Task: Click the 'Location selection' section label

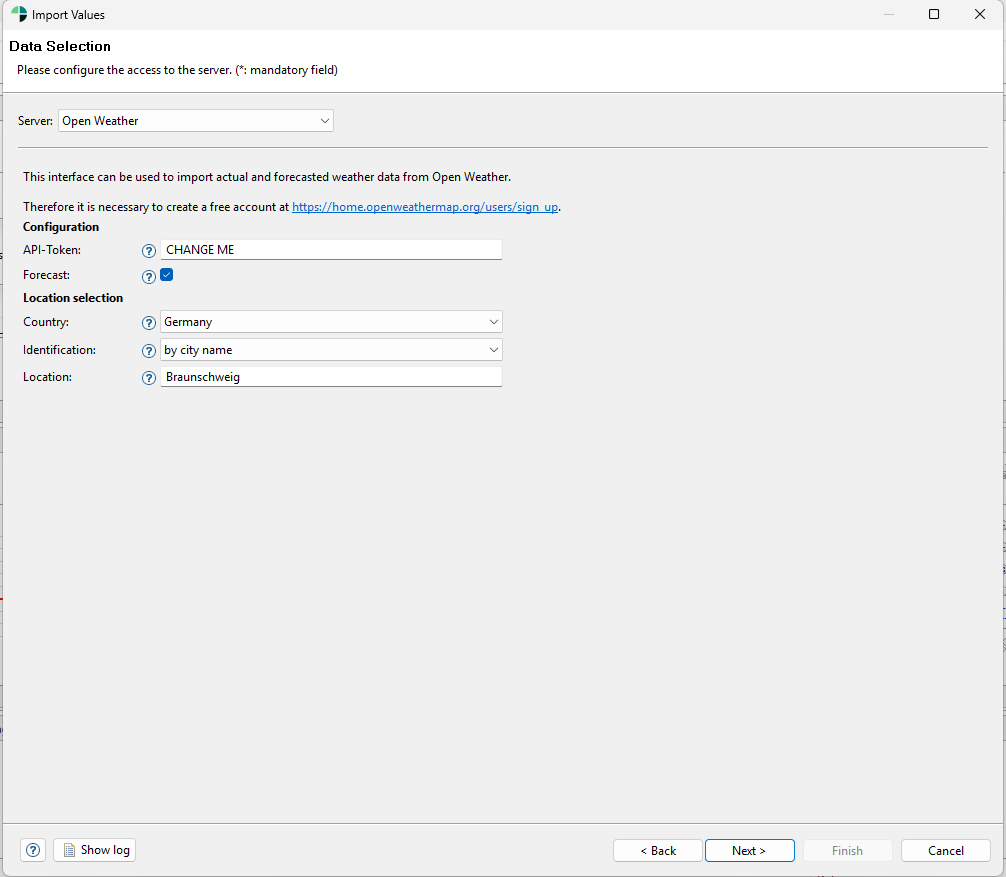Action: pos(73,298)
